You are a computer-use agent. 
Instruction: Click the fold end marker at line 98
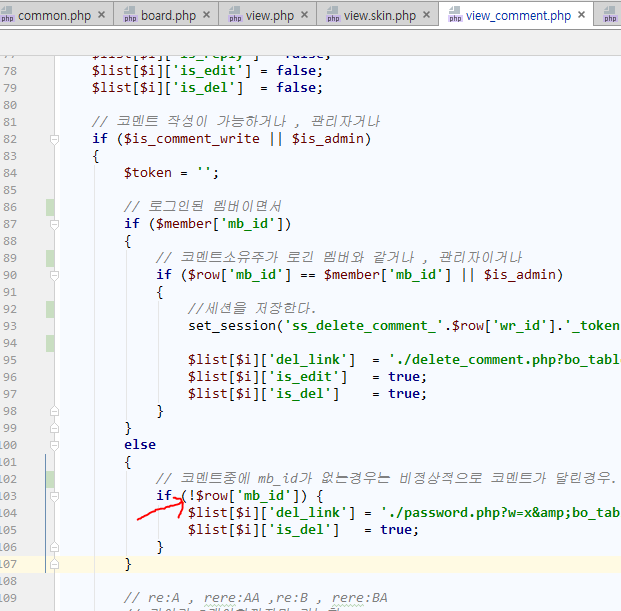click(55, 411)
